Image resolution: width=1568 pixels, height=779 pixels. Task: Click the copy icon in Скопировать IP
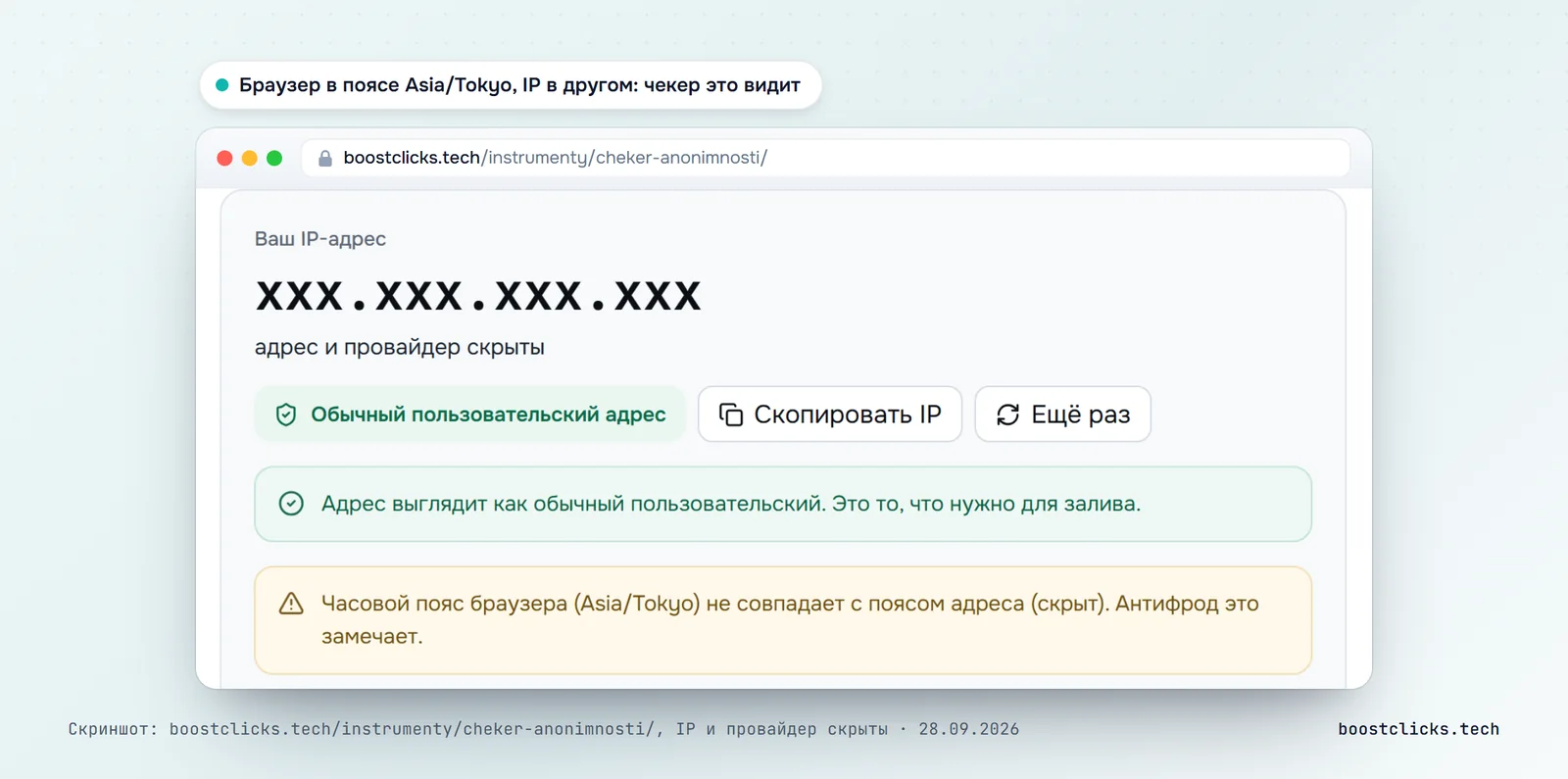tap(731, 414)
